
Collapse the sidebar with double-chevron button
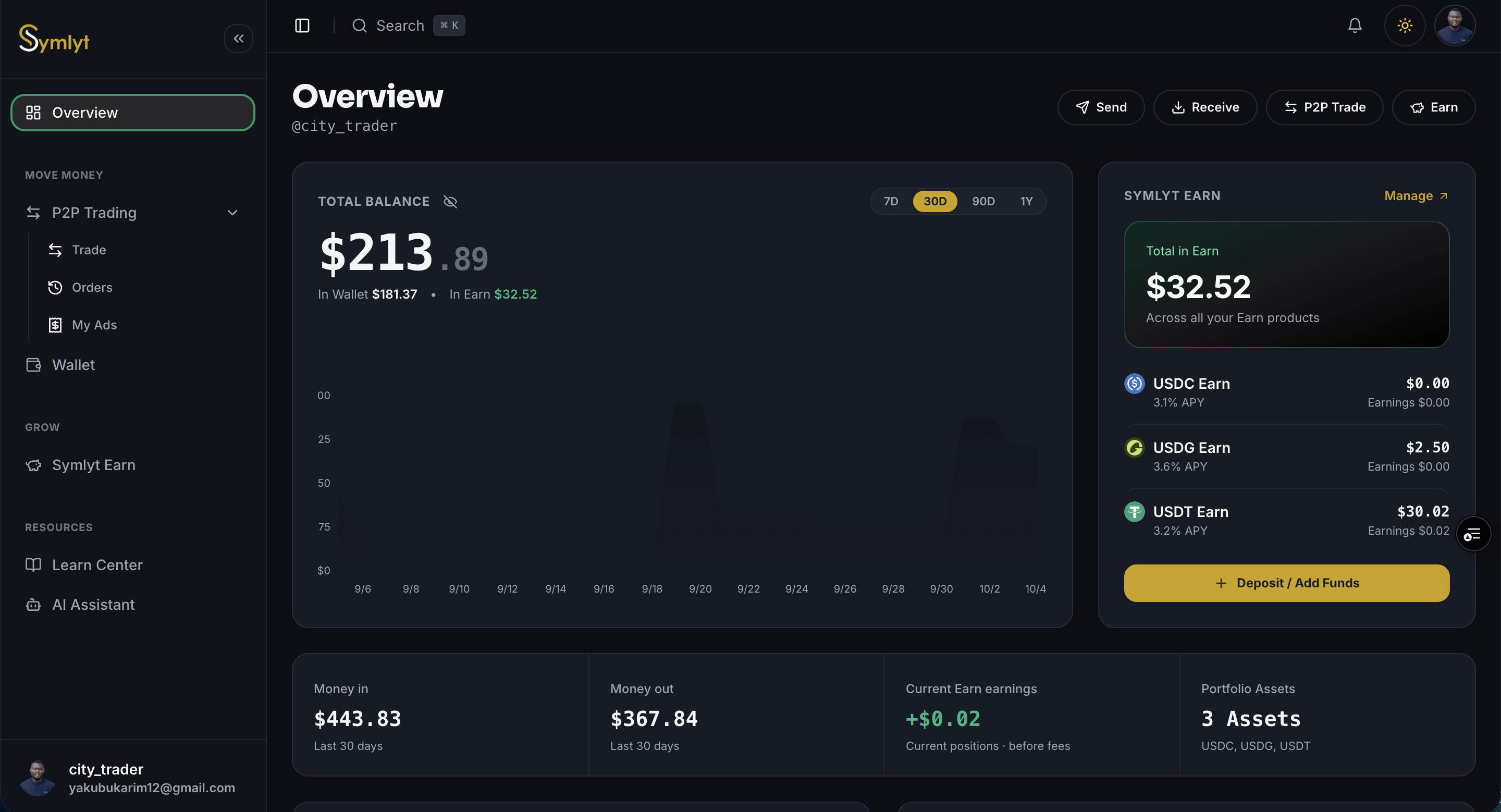pyautogui.click(x=238, y=39)
